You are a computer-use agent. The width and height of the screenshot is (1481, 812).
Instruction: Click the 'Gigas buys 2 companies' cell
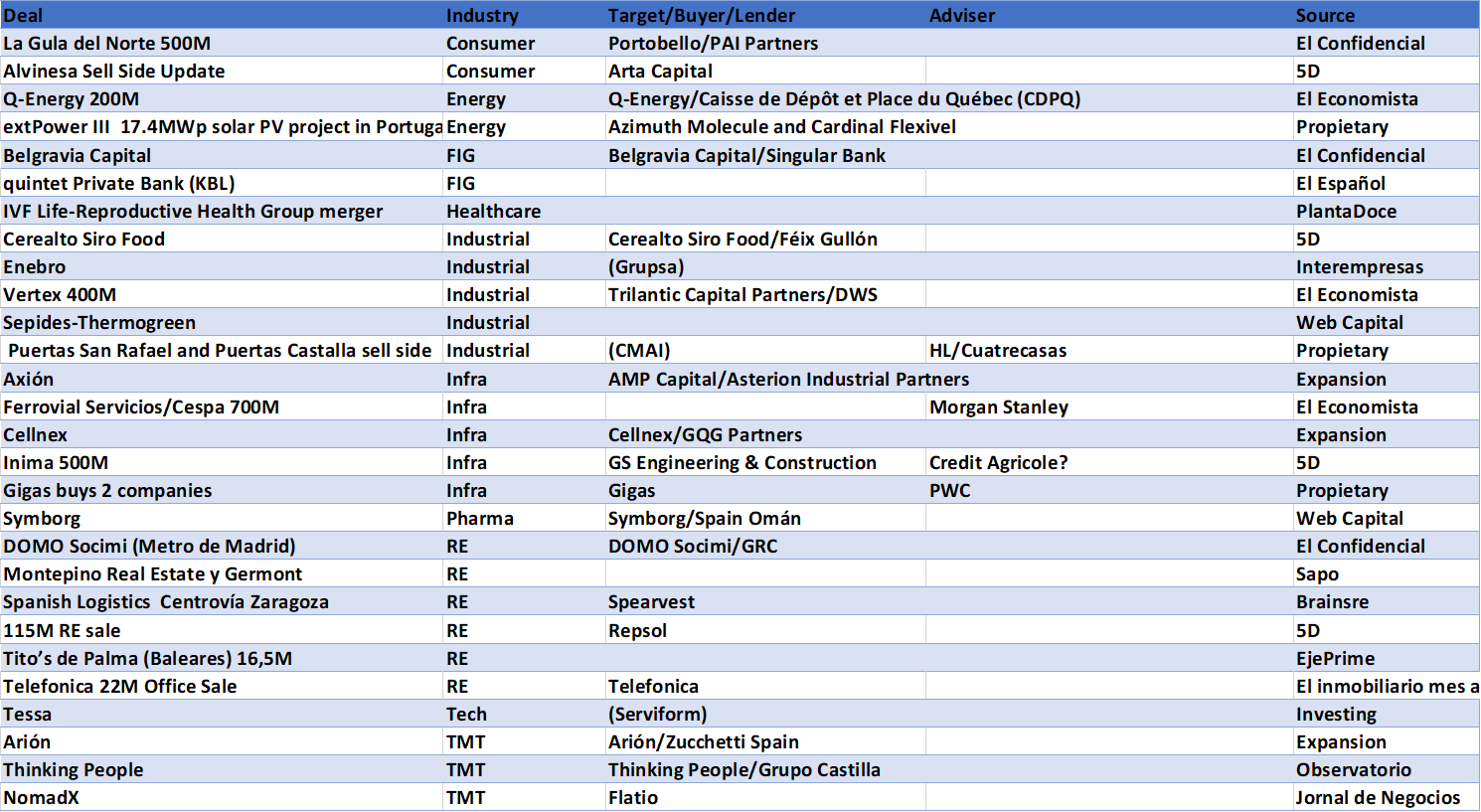[222, 490]
